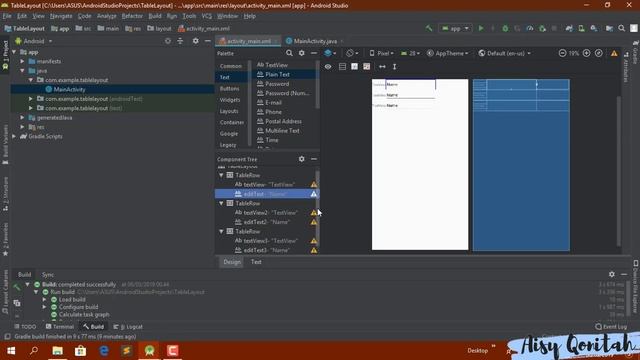The image size is (640, 360).
Task: Open Build panel gear settings
Action: pos(611,274)
